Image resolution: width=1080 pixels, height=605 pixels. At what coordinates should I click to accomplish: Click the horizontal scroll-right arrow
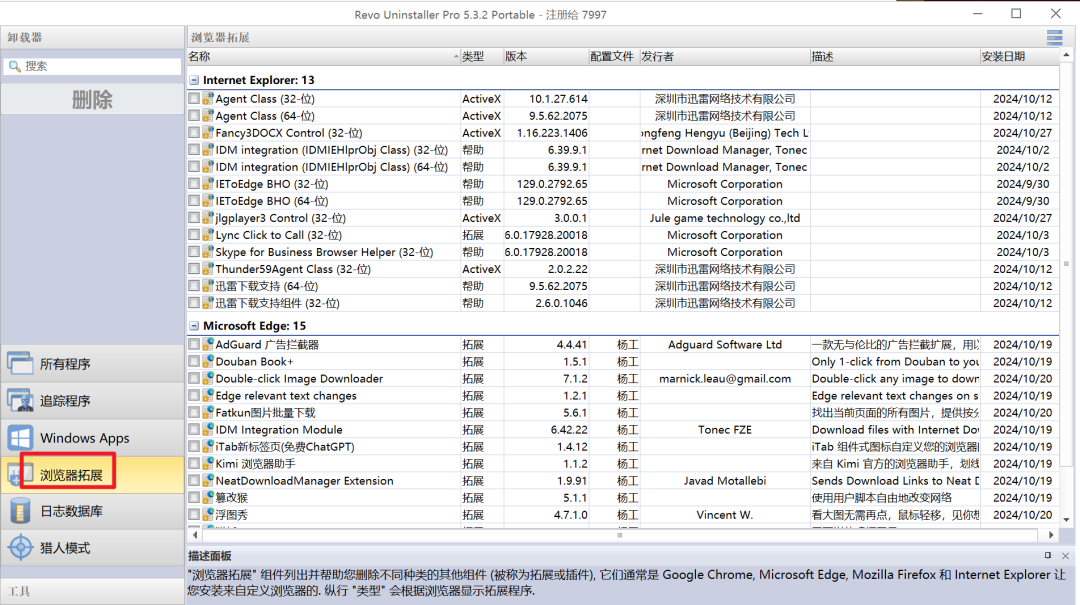coord(1051,535)
